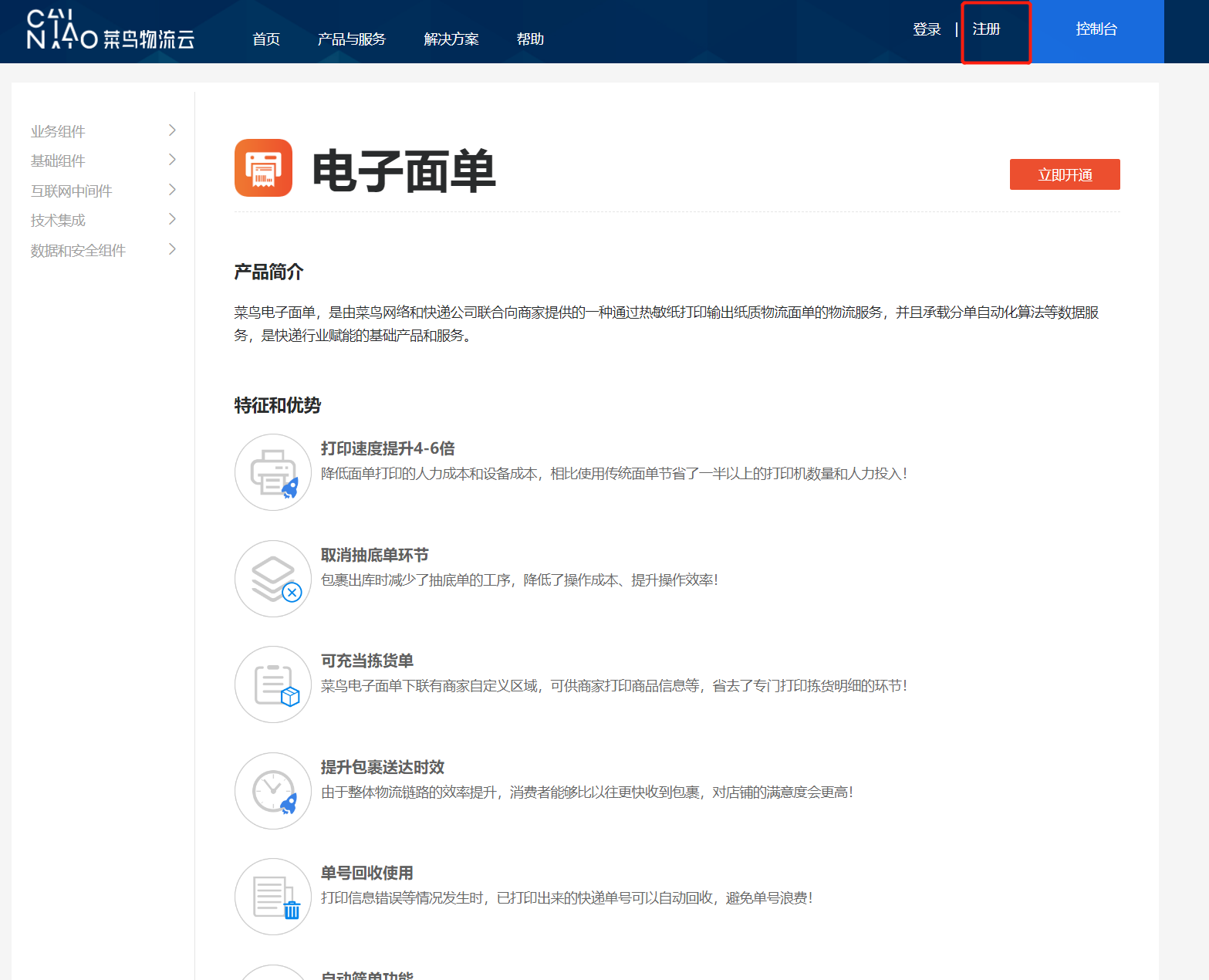Open the 业务组件 sidebar category

[x=58, y=131]
